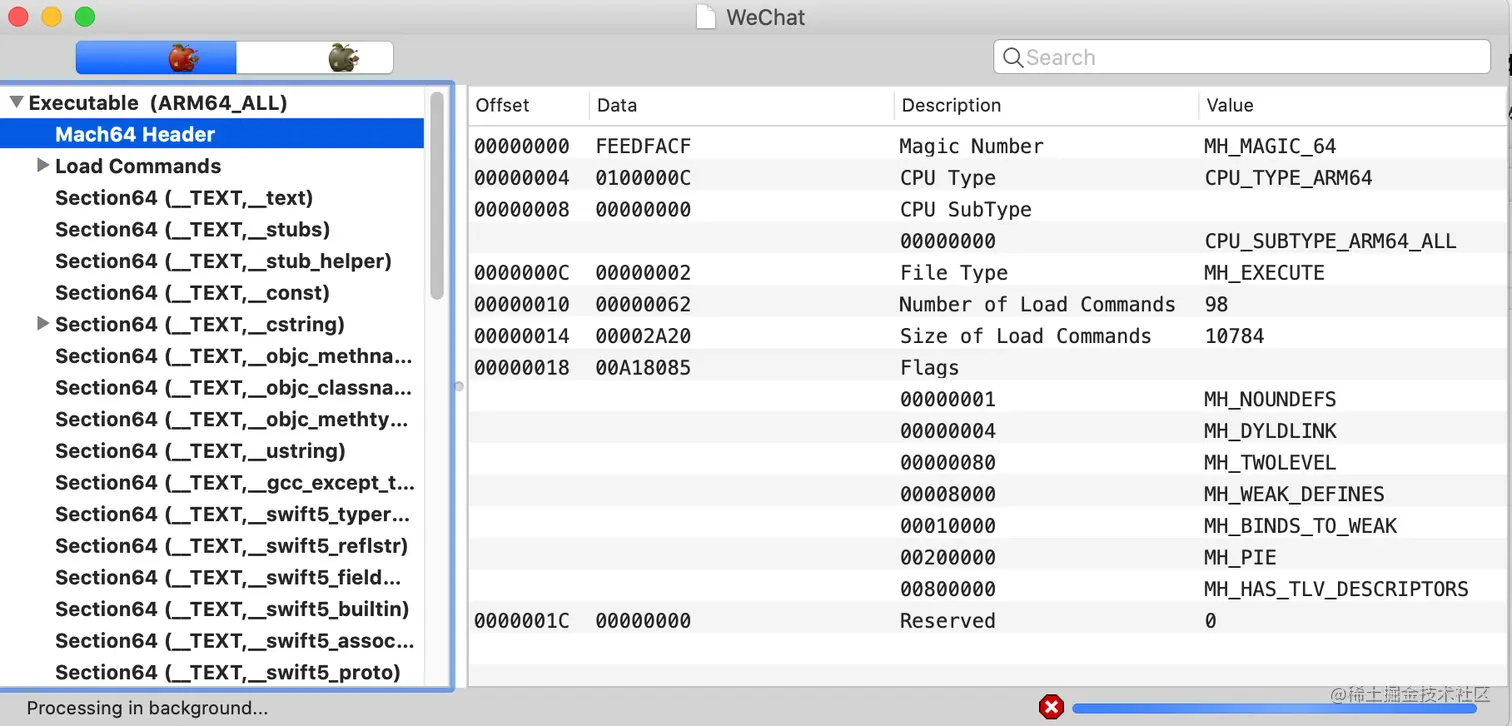Screen dimensions: 1512x726
Task: Select Section64 (__TEXT,__gcc_except_t... row
Action: (234, 482)
